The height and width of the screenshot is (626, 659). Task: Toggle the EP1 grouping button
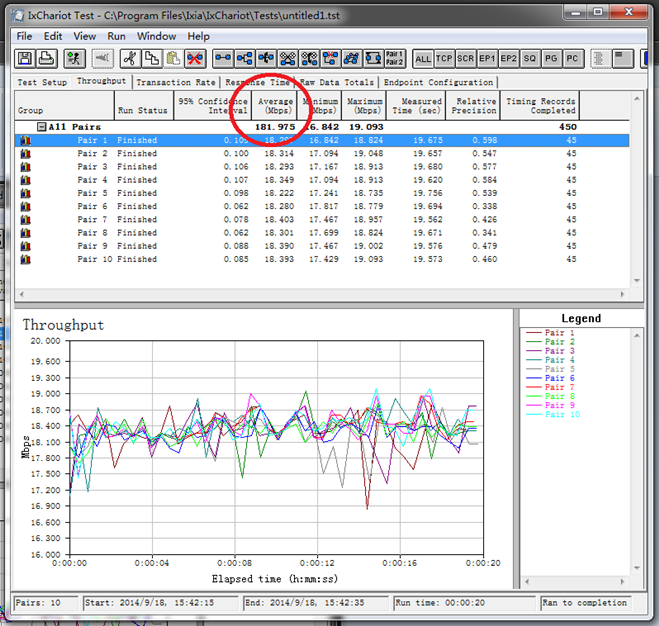(487, 59)
